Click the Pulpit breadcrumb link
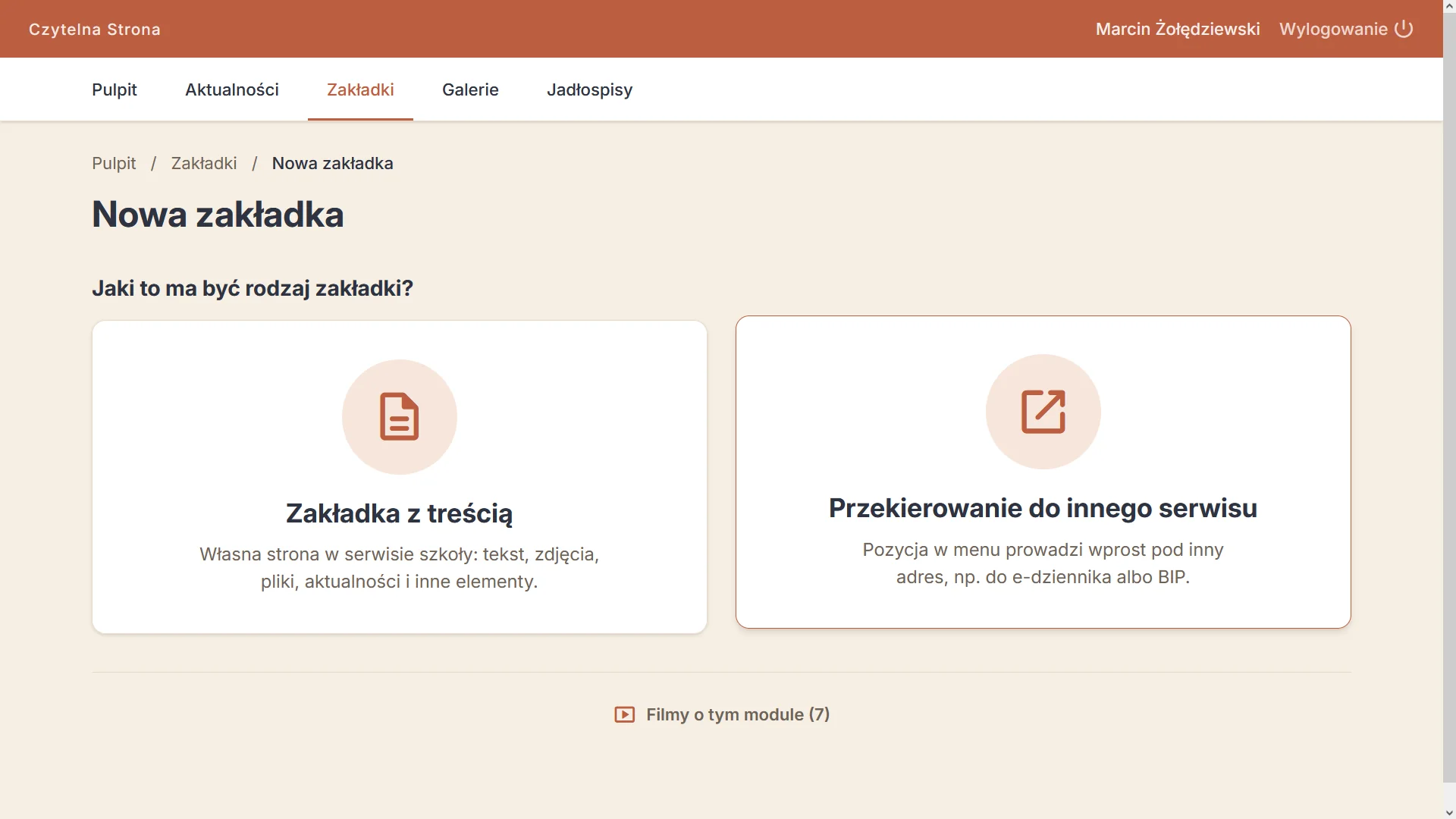This screenshot has width=1456, height=819. coord(114,163)
